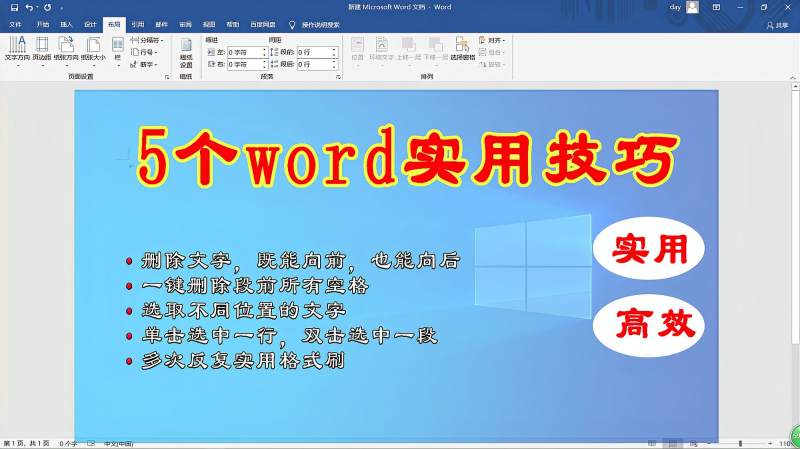The width and height of the screenshot is (800, 449).
Task: Click the 高效 oval shape in the document
Action: tap(648, 325)
